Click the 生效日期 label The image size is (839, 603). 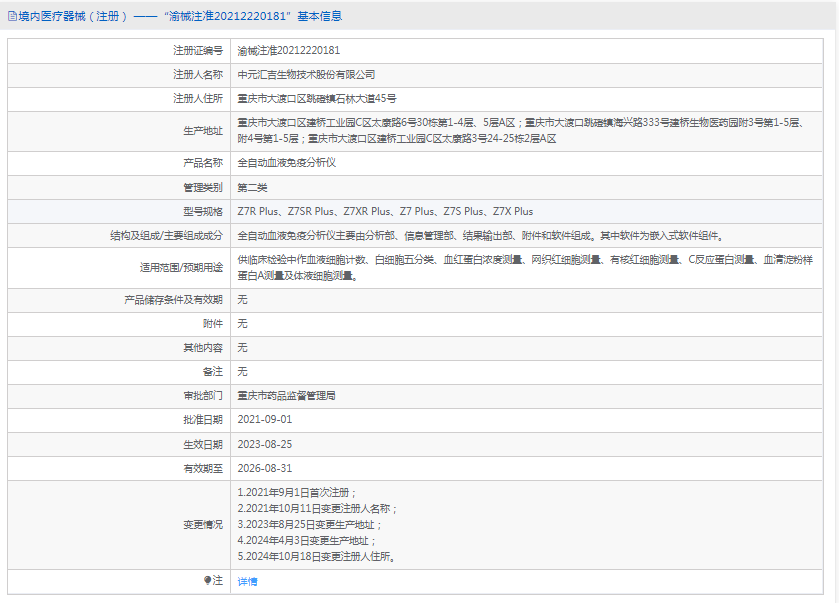203,445
